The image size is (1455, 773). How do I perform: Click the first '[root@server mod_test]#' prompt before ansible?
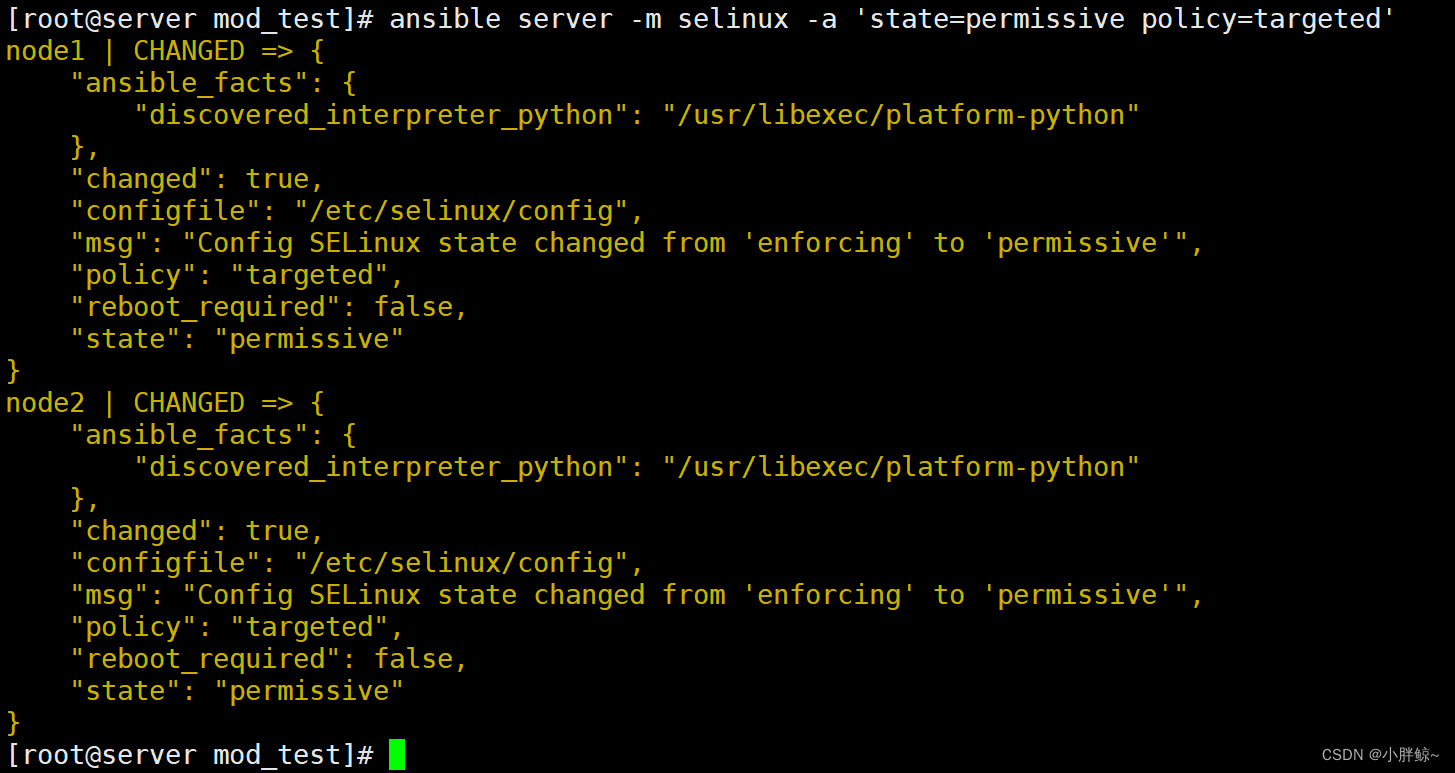190,19
